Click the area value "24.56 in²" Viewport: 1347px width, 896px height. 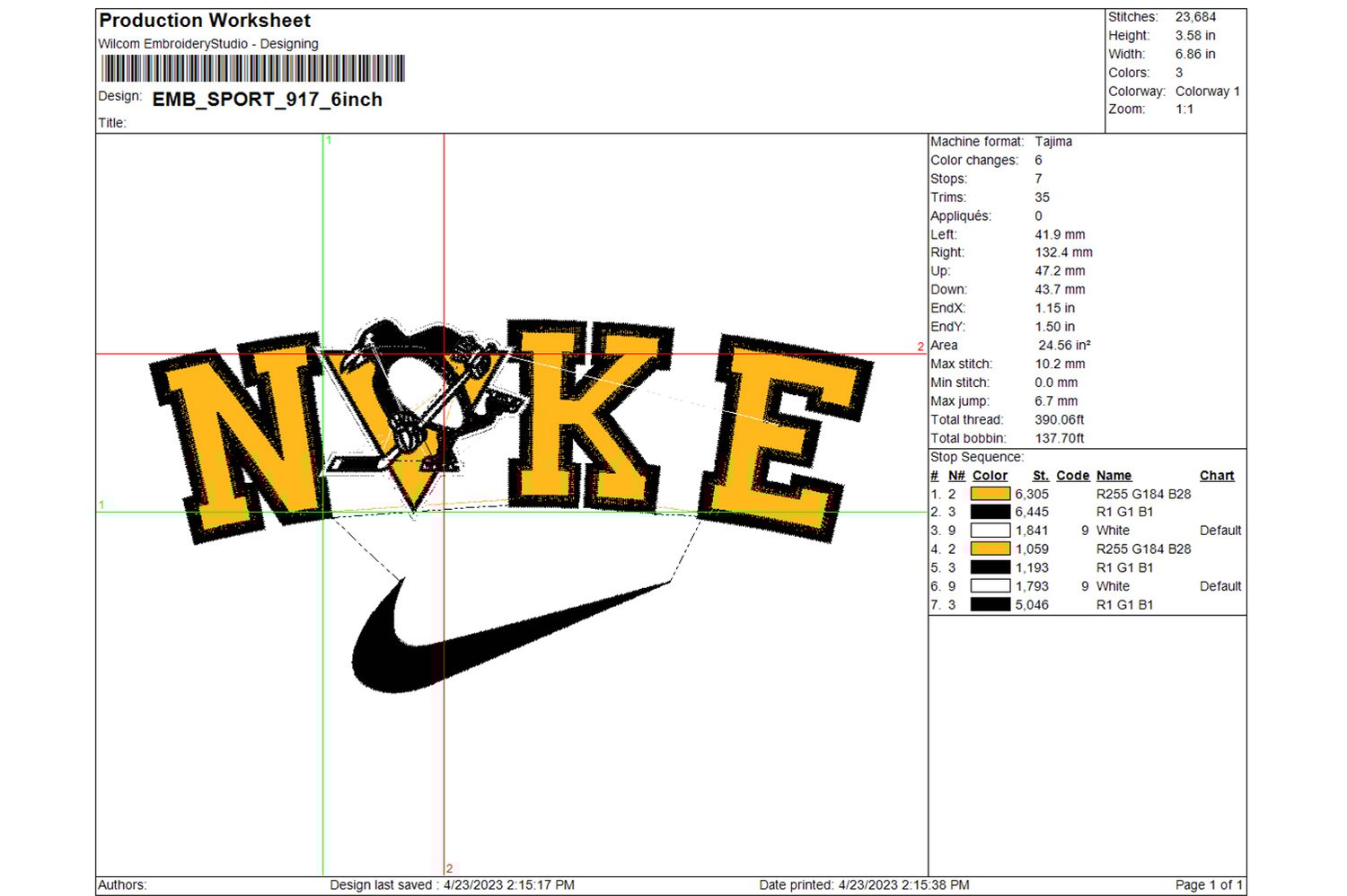point(1064,346)
